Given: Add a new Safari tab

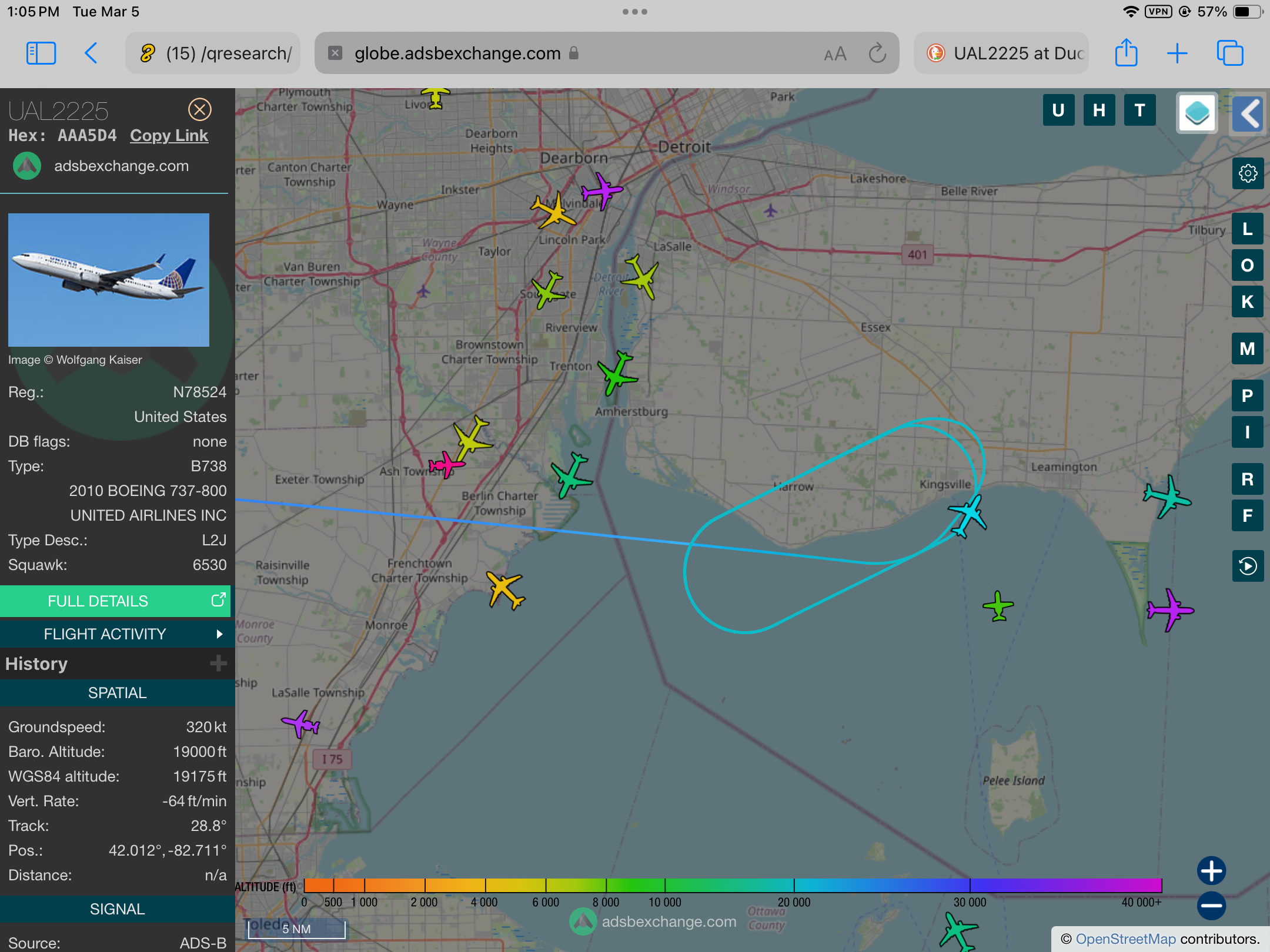Looking at the screenshot, I should (1177, 53).
